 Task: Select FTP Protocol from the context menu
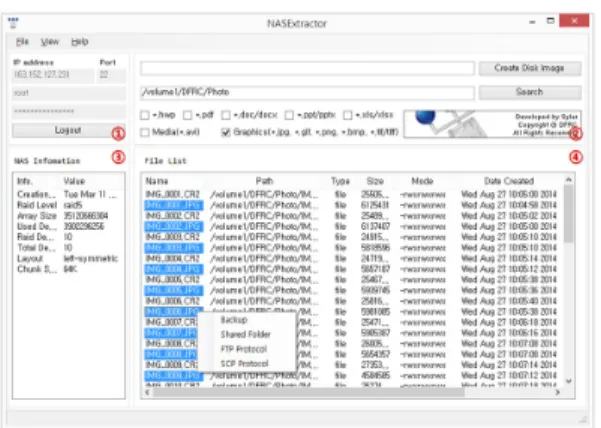[247, 349]
